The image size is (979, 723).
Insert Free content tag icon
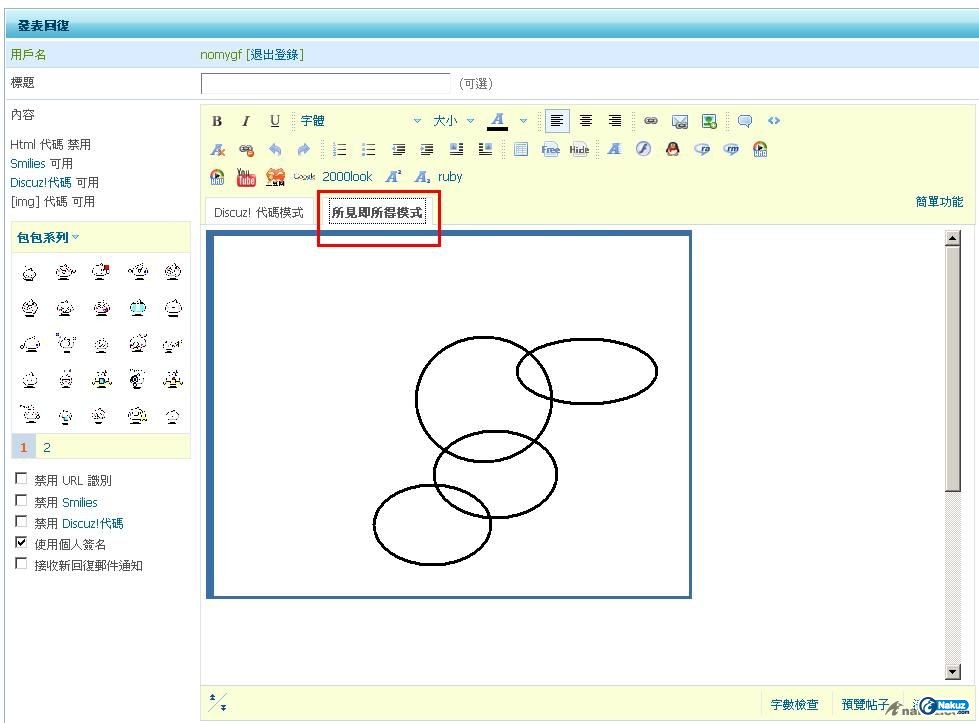coord(550,149)
